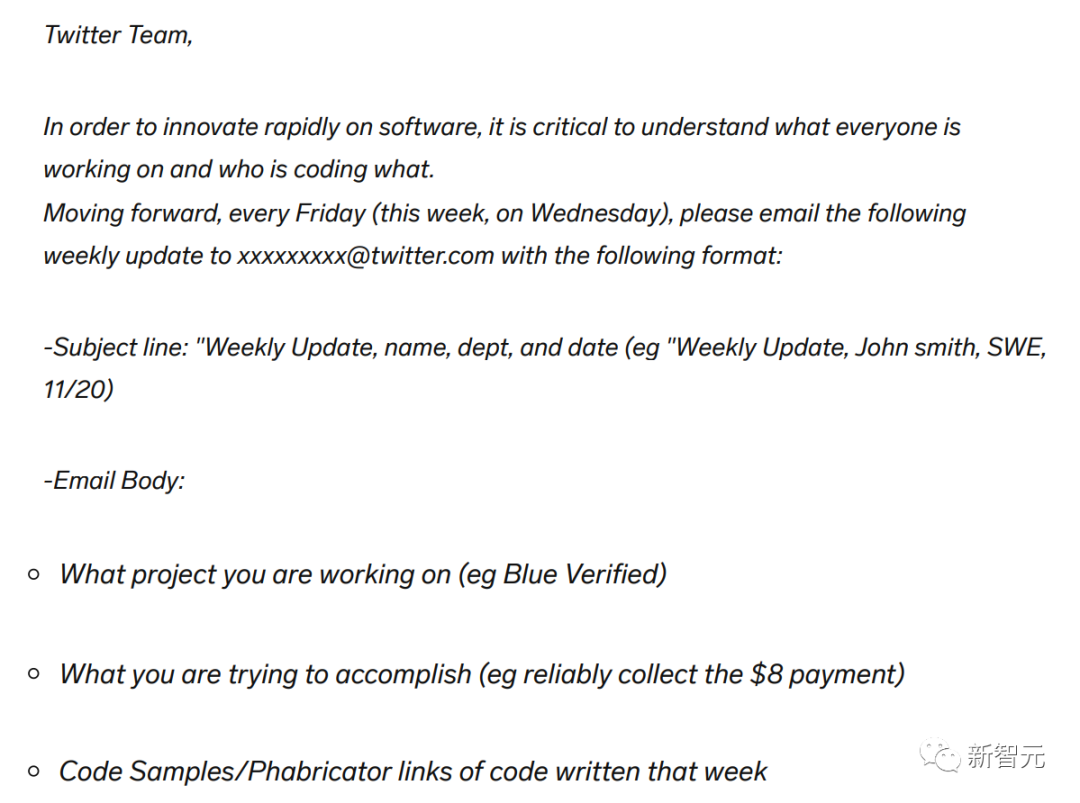Click the bullet next to "Code Samples"
Viewport: 1080px width, 803px height.
(34, 771)
